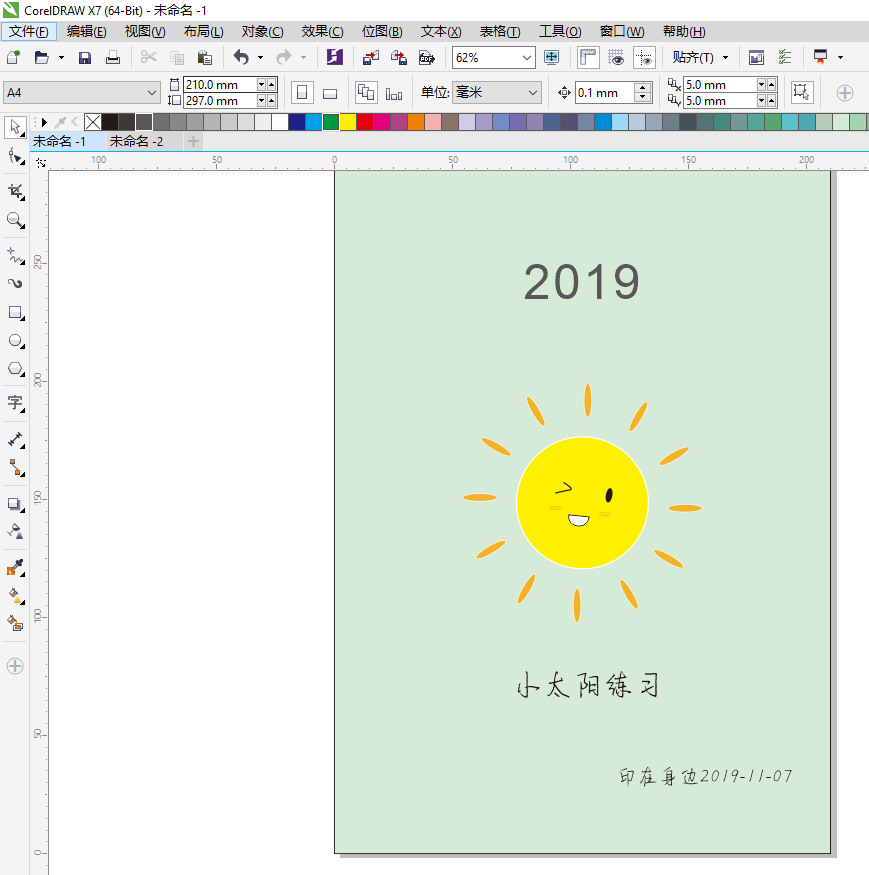869x875 pixels.
Task: Expand the A4 page size dropdown
Action: click(152, 93)
